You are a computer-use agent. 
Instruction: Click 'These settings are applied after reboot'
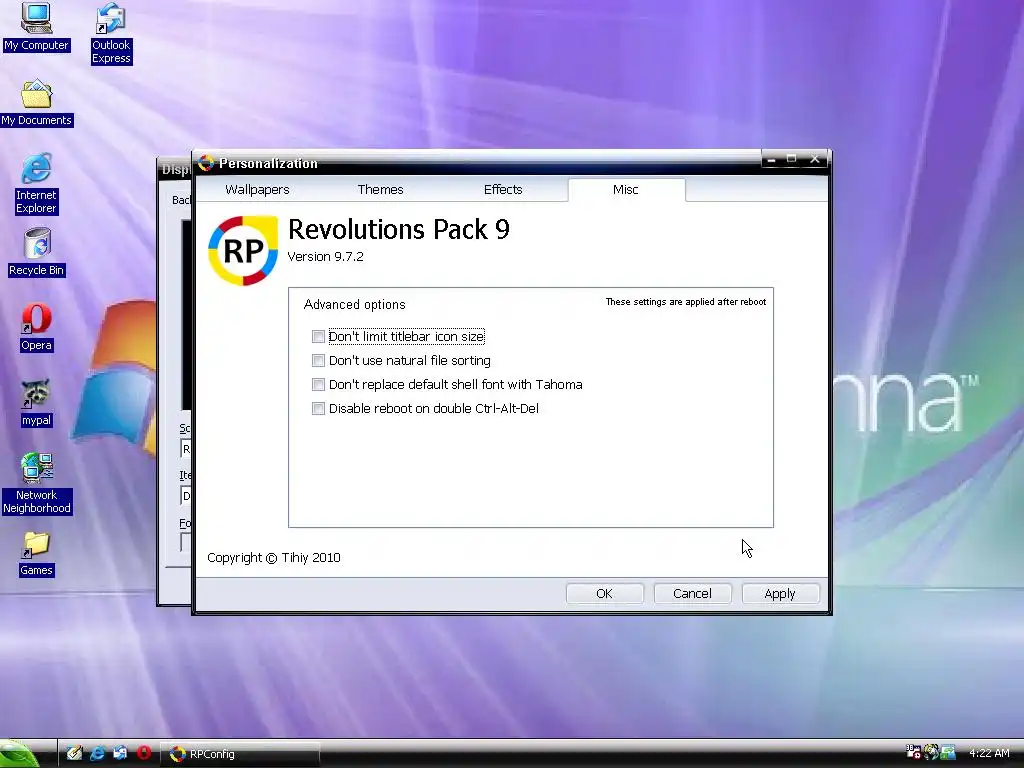(686, 302)
